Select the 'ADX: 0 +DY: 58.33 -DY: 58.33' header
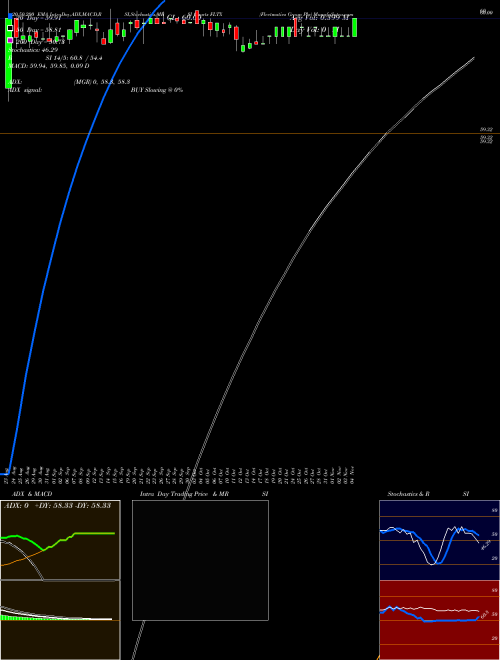500x660 pixels. pyautogui.click(x=57, y=505)
